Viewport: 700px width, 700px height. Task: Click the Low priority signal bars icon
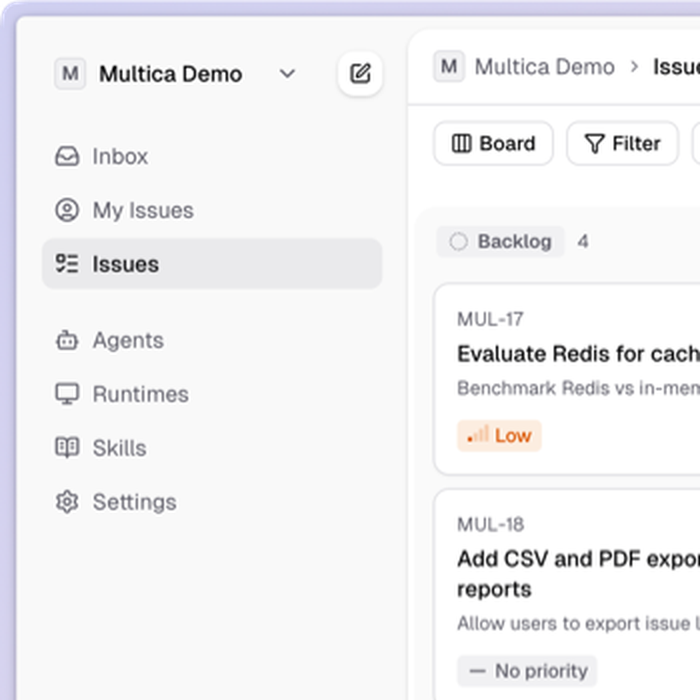pyautogui.click(x=478, y=434)
